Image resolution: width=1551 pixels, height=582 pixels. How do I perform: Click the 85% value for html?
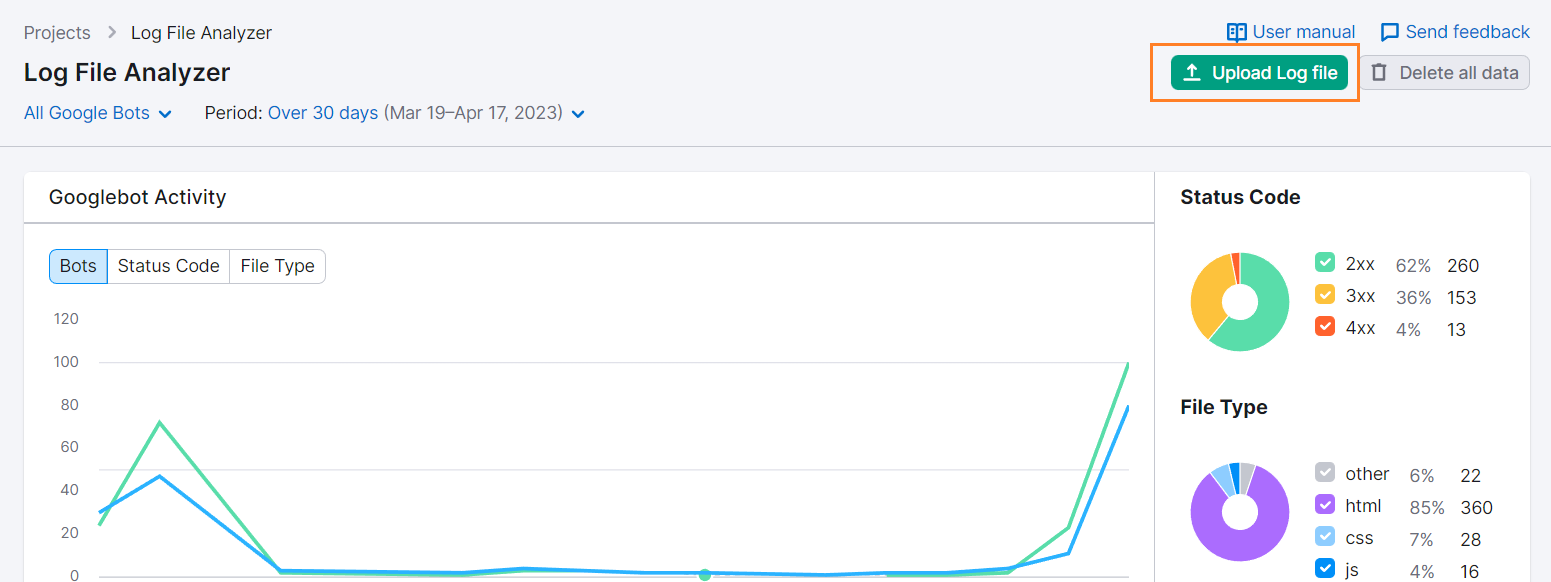pyautogui.click(x=1427, y=508)
